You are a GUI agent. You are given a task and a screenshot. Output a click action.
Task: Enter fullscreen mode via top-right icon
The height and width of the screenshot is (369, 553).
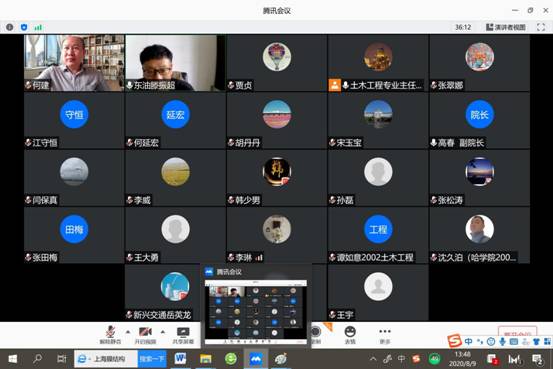tap(541, 27)
